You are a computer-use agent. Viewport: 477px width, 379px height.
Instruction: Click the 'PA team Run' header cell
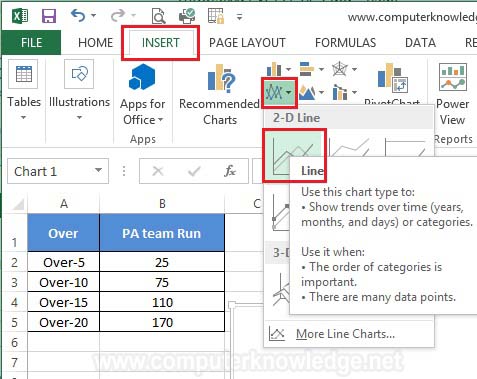[162, 233]
